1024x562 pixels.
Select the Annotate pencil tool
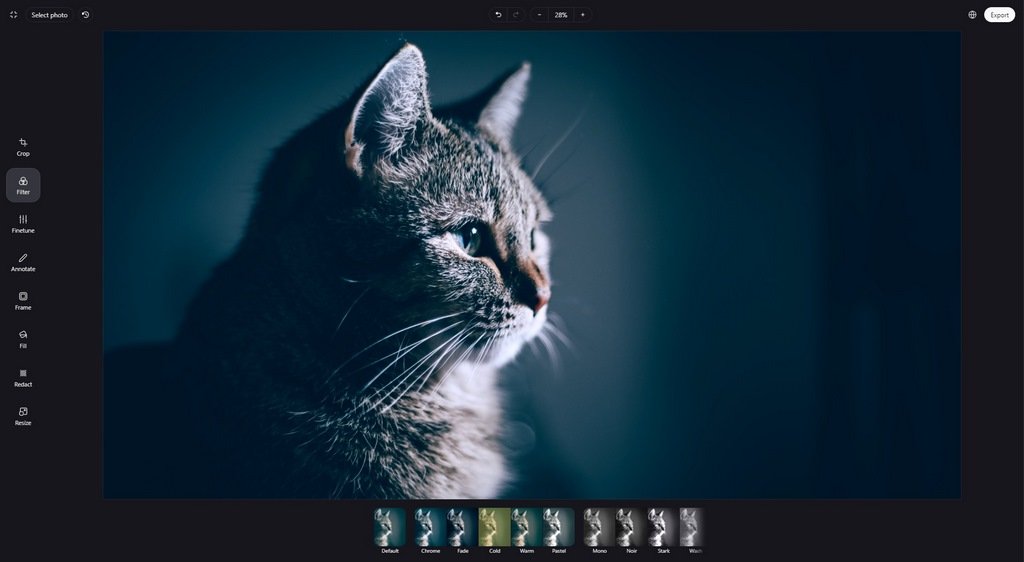click(23, 262)
